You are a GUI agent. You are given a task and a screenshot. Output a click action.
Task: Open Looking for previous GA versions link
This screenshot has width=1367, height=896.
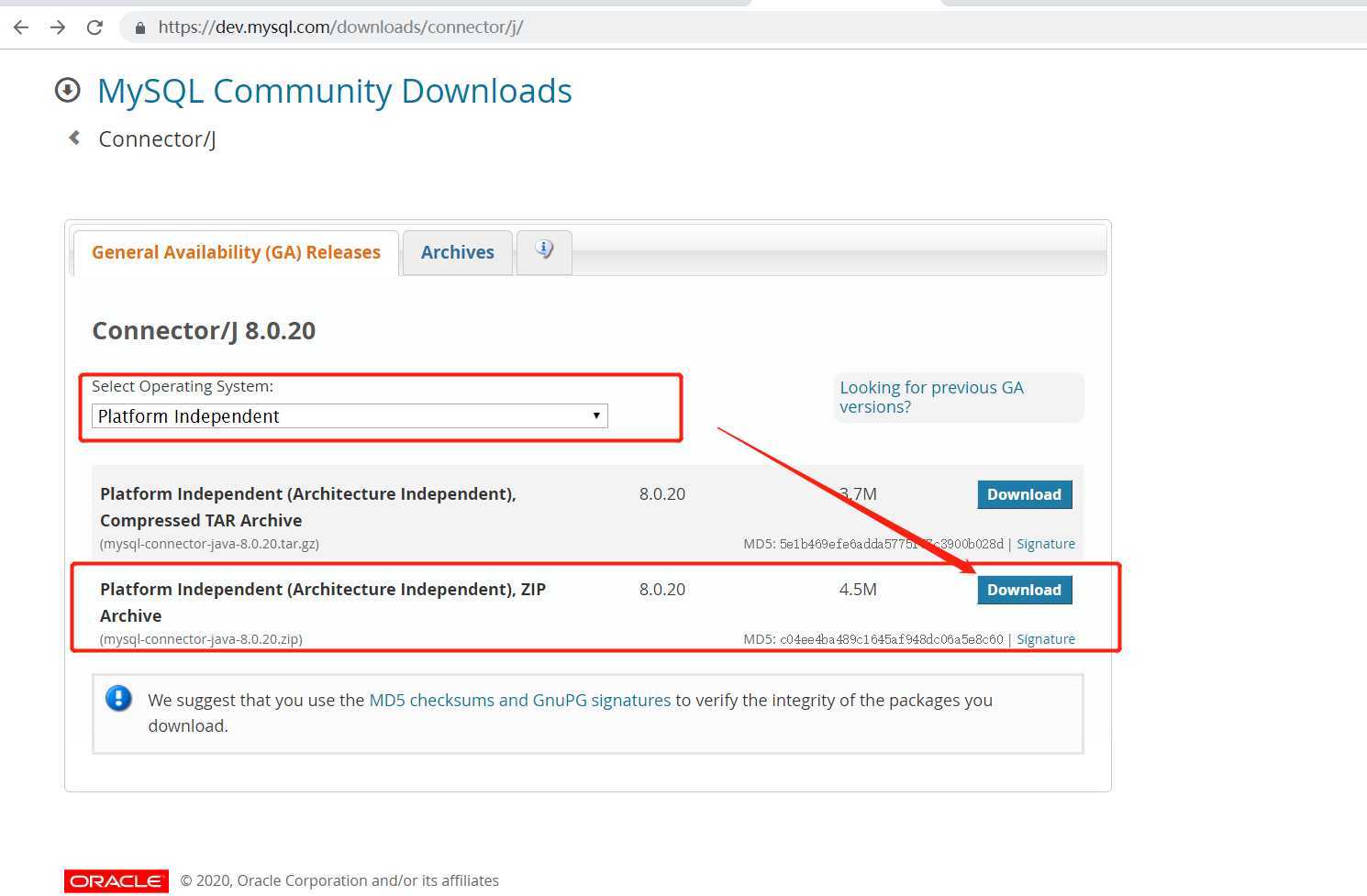click(x=931, y=397)
